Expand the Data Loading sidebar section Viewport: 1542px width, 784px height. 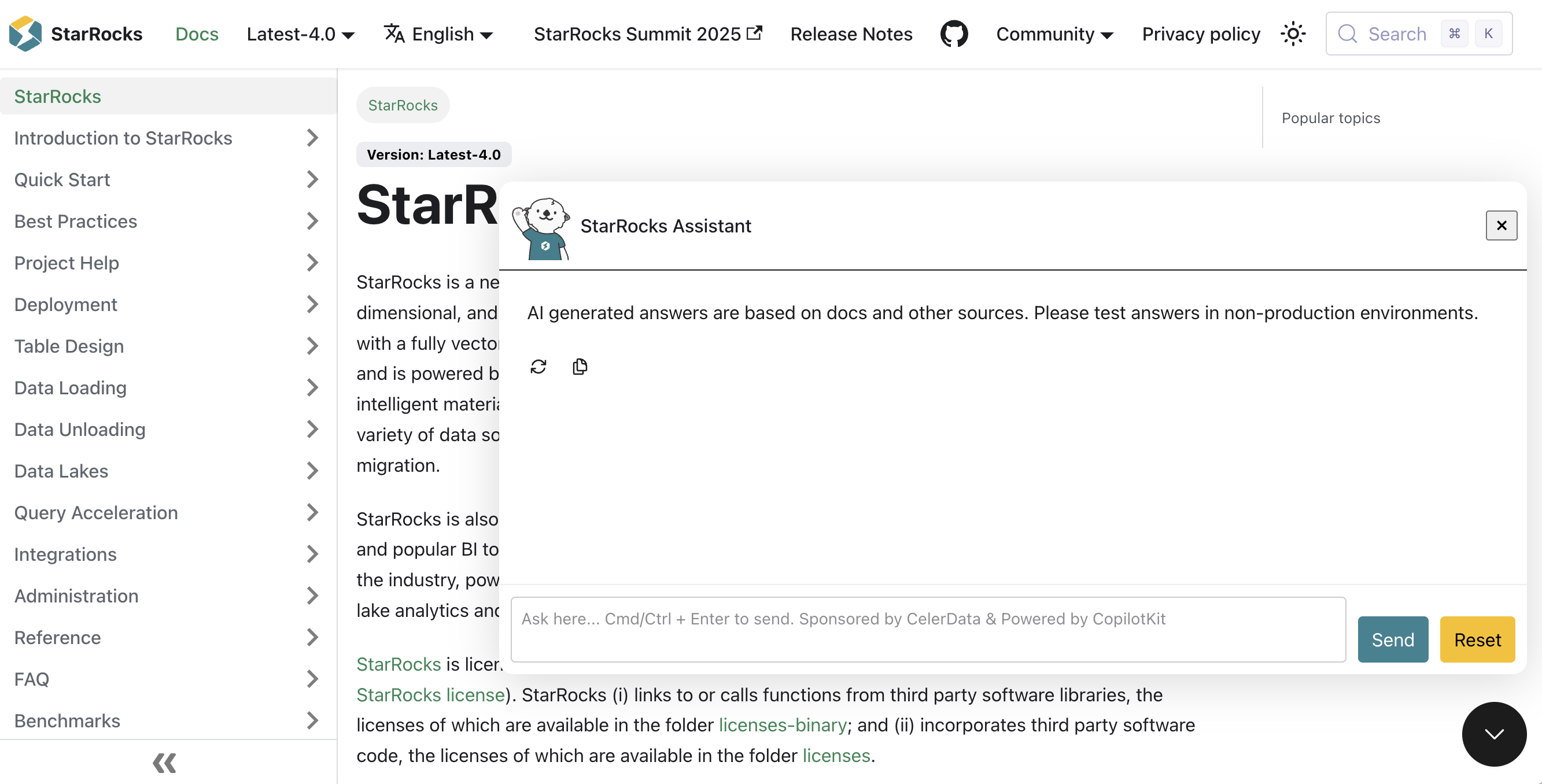point(312,388)
